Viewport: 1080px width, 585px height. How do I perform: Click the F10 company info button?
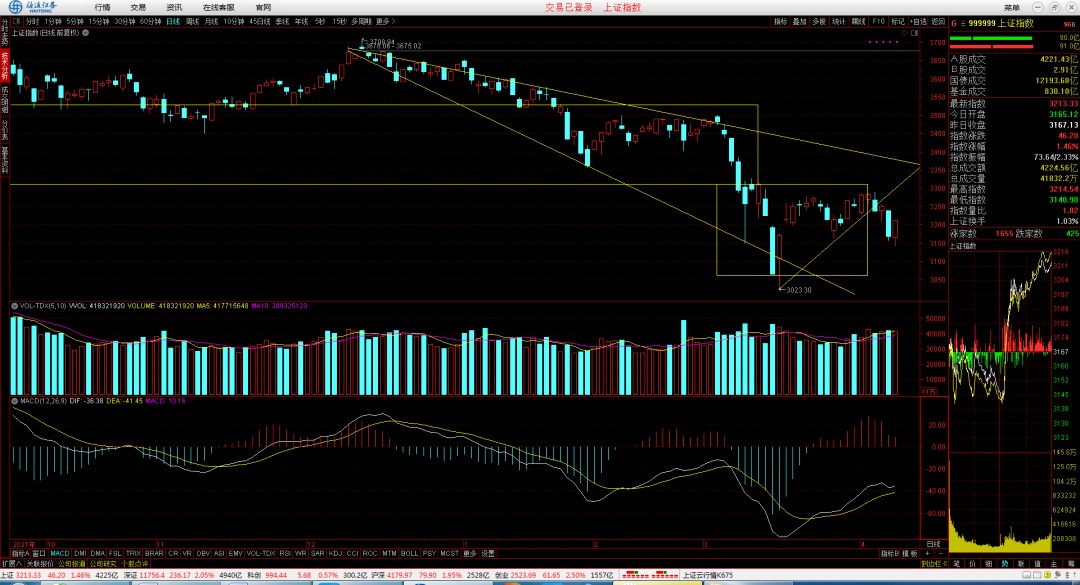[878, 21]
